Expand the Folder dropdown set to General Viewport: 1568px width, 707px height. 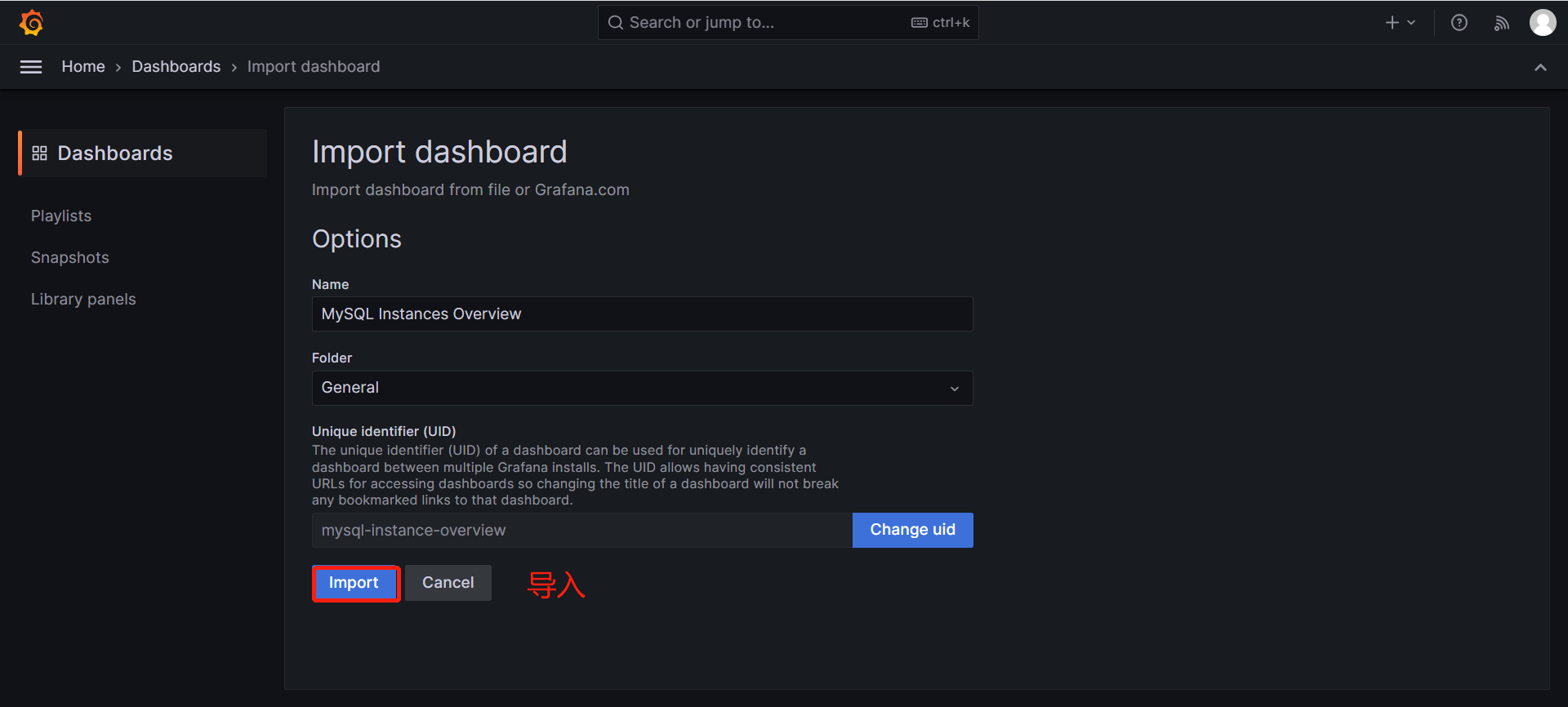[x=642, y=388]
